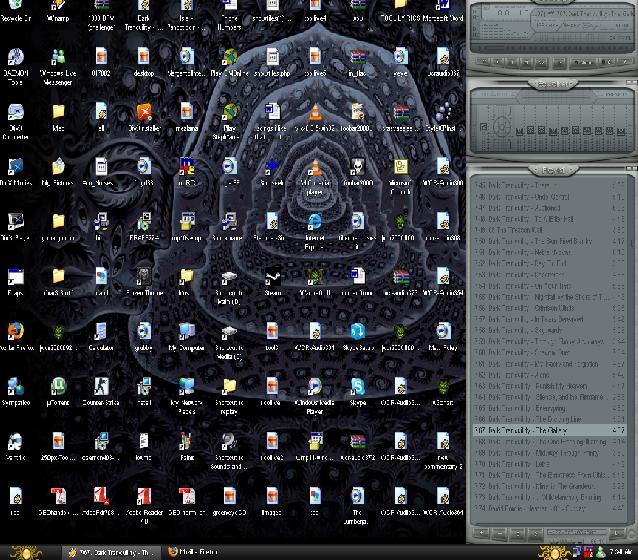The image size is (638, 560).
Task: Click Winamp previous track button
Action: tap(484, 62)
